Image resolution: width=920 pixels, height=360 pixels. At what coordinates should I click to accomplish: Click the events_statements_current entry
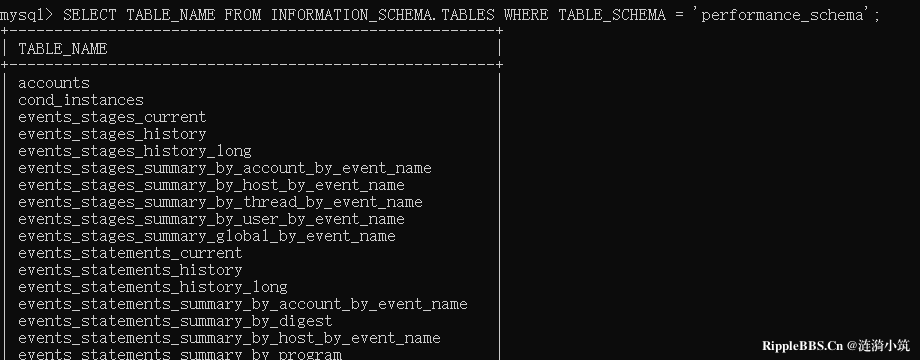pyautogui.click(x=130, y=253)
